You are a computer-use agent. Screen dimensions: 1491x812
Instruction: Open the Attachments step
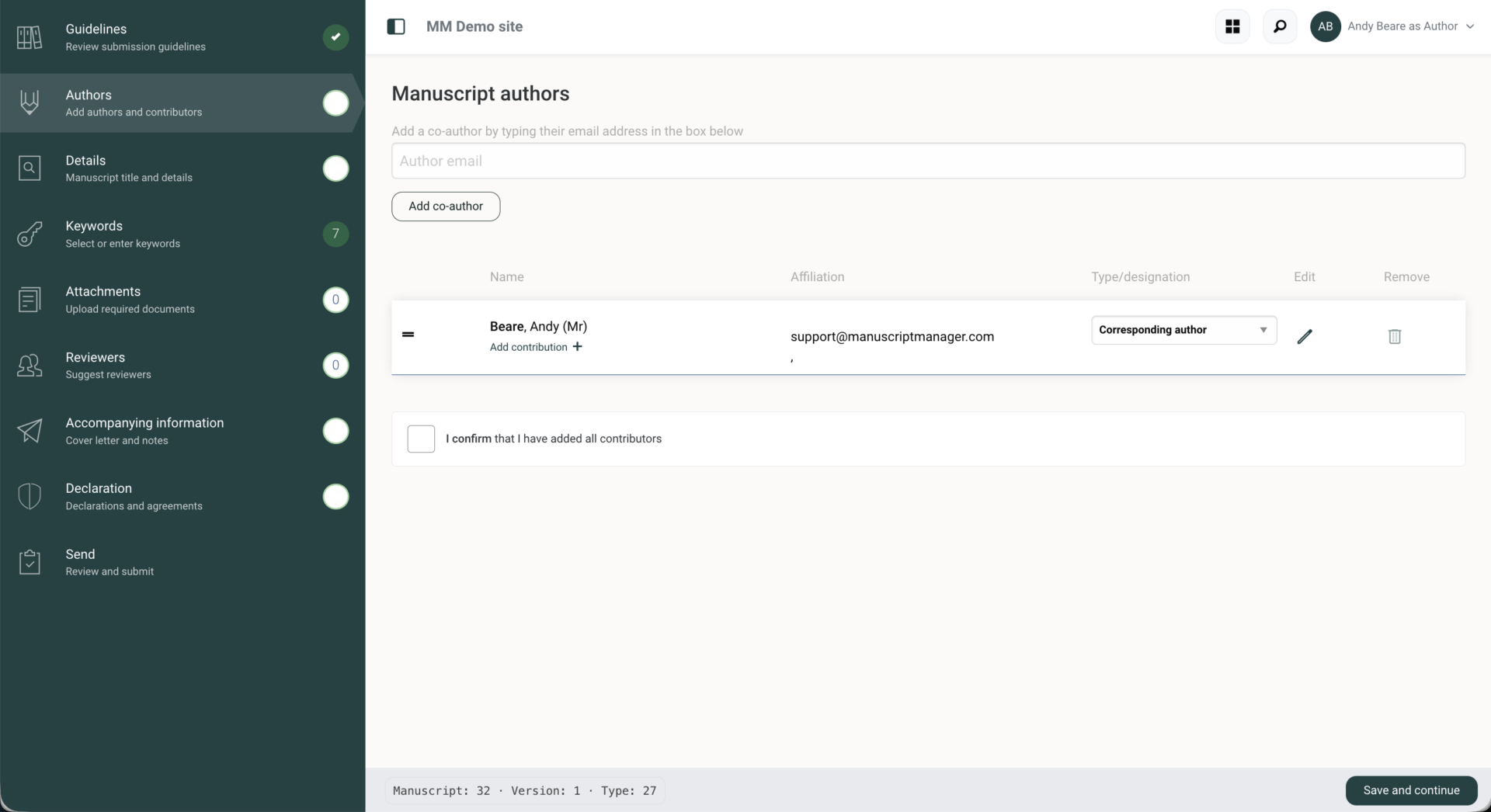tap(182, 300)
